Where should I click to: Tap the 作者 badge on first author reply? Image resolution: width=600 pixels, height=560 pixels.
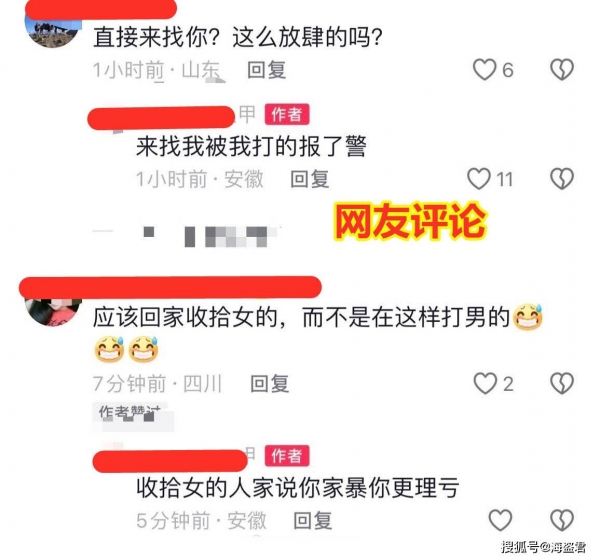click(287, 114)
